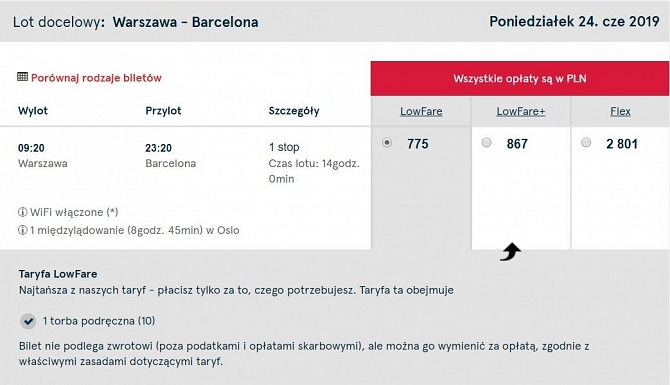
Task: Click the Taryfa LowFare heading
Action: (58, 274)
